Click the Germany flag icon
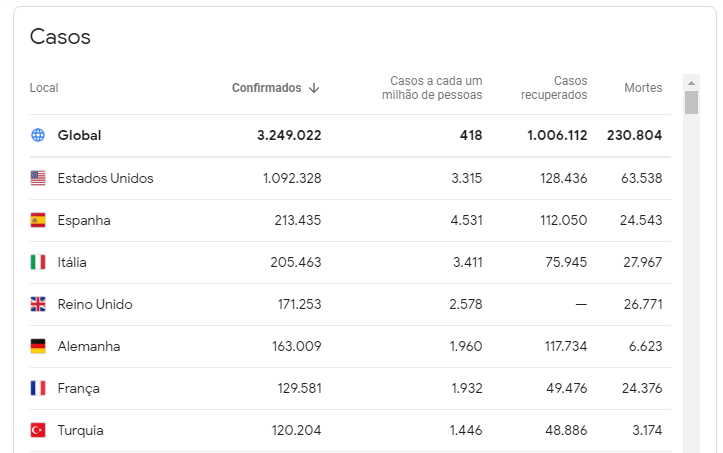723x453 pixels. click(x=38, y=346)
